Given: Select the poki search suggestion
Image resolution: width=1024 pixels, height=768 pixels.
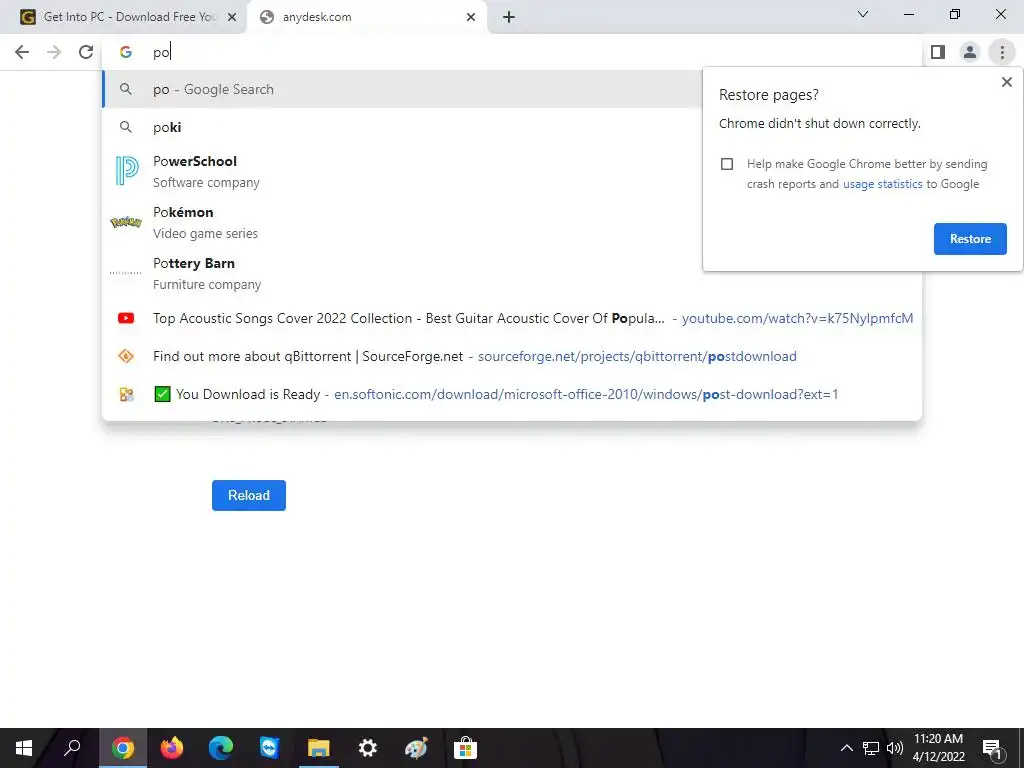Looking at the screenshot, I should [403, 127].
